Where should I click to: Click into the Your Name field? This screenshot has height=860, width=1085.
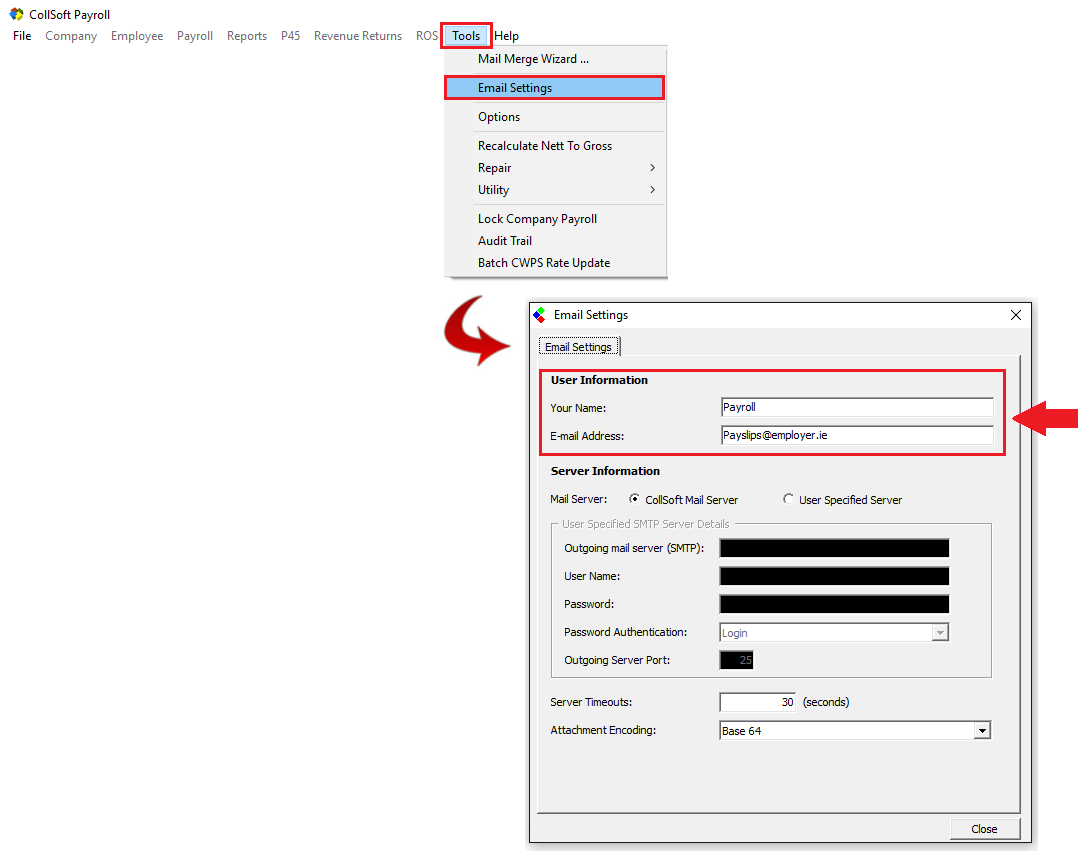pyautogui.click(x=856, y=407)
